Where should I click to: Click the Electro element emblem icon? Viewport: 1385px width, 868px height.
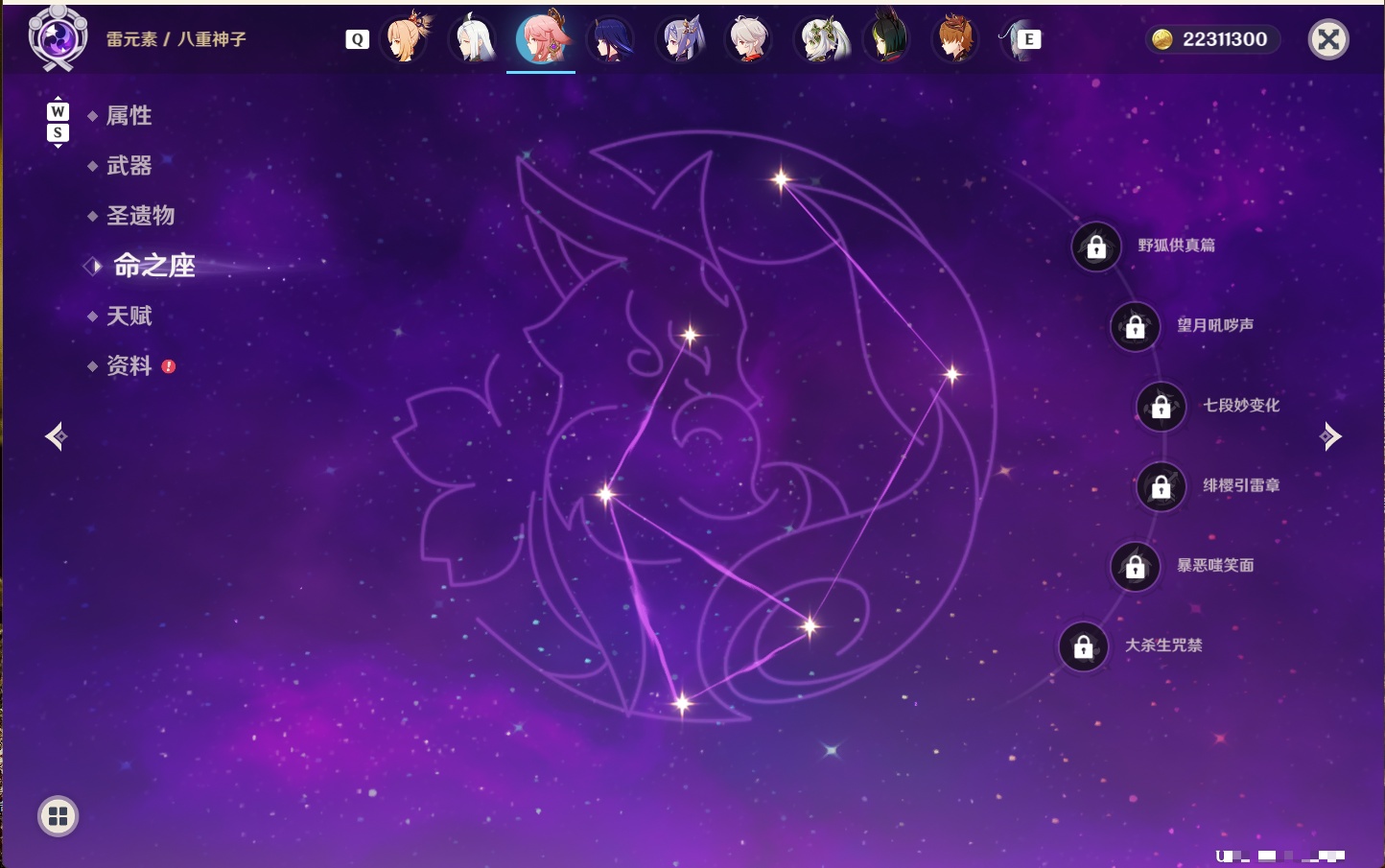(x=58, y=38)
